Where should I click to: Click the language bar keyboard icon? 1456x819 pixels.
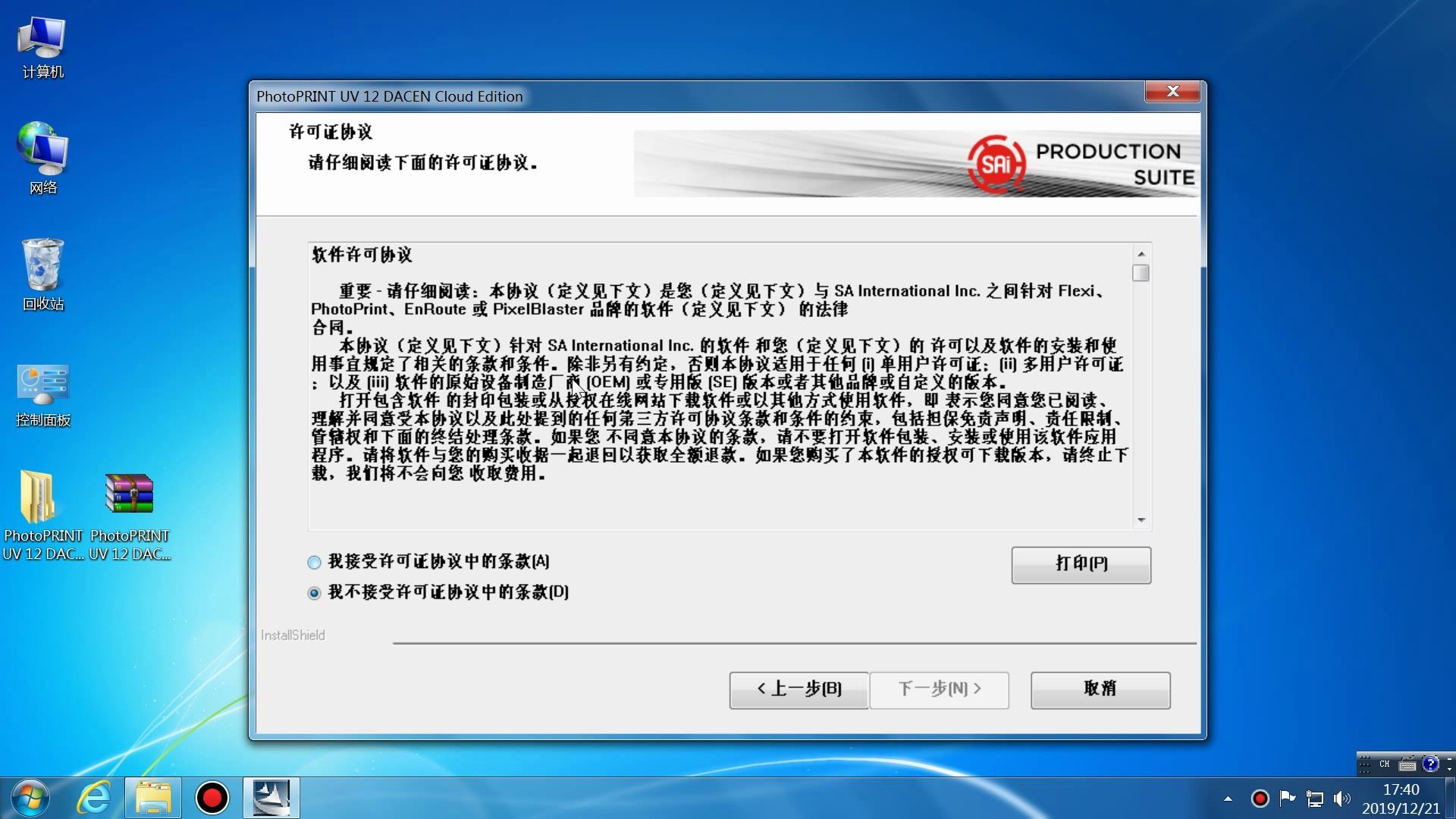point(1407,764)
